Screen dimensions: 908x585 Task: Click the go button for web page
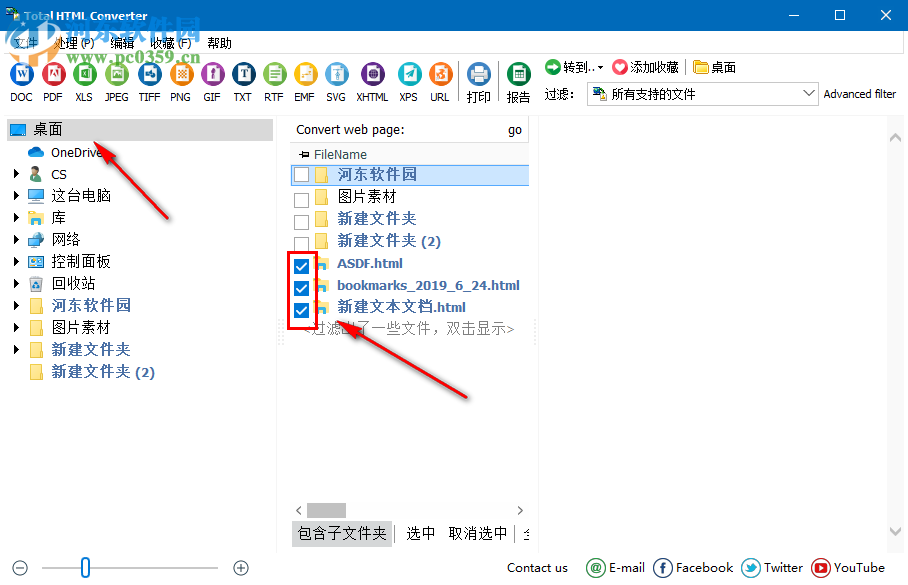point(515,130)
